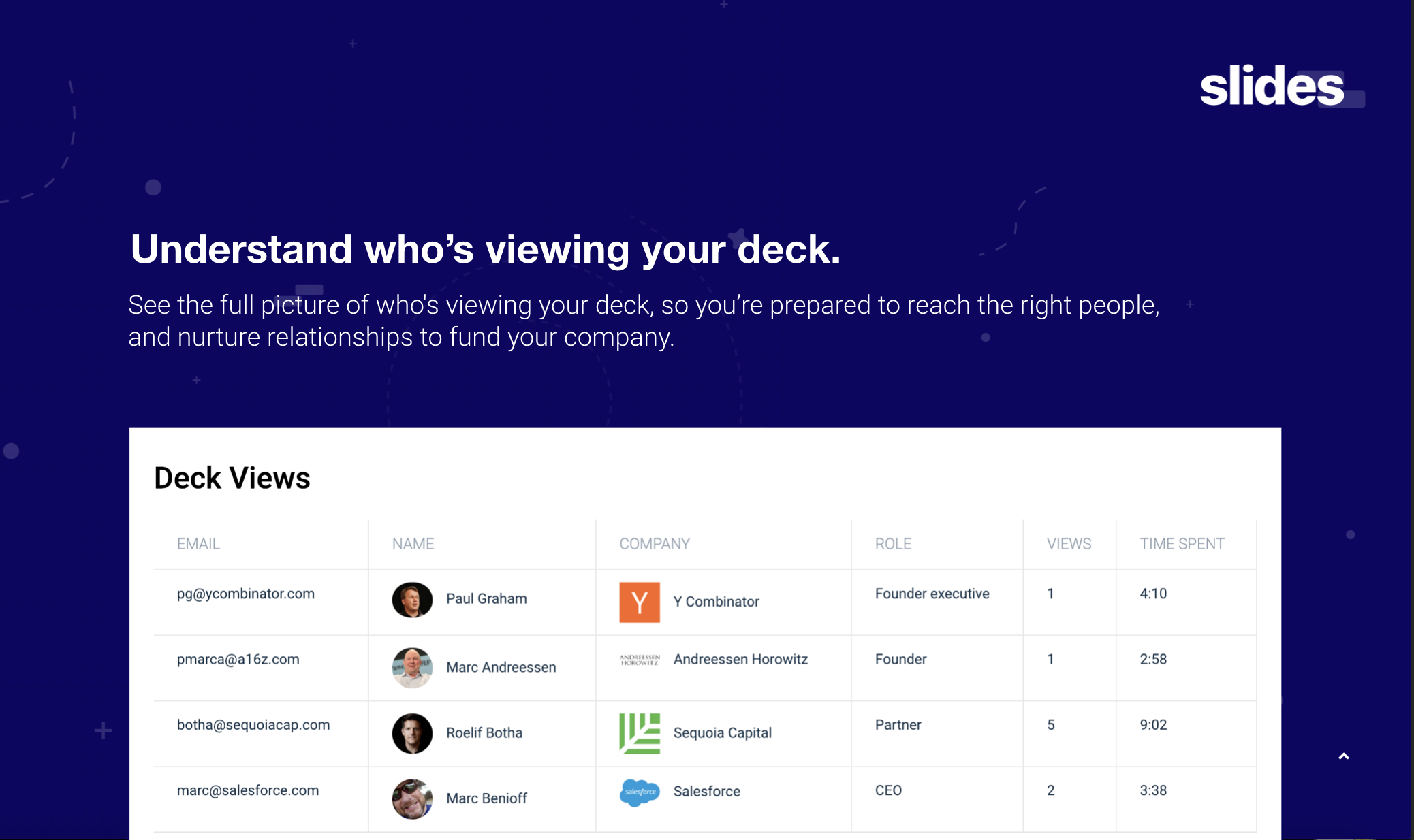Click the Andreessen Horowitz company name
Viewport: 1414px width, 840px height.
740,659
